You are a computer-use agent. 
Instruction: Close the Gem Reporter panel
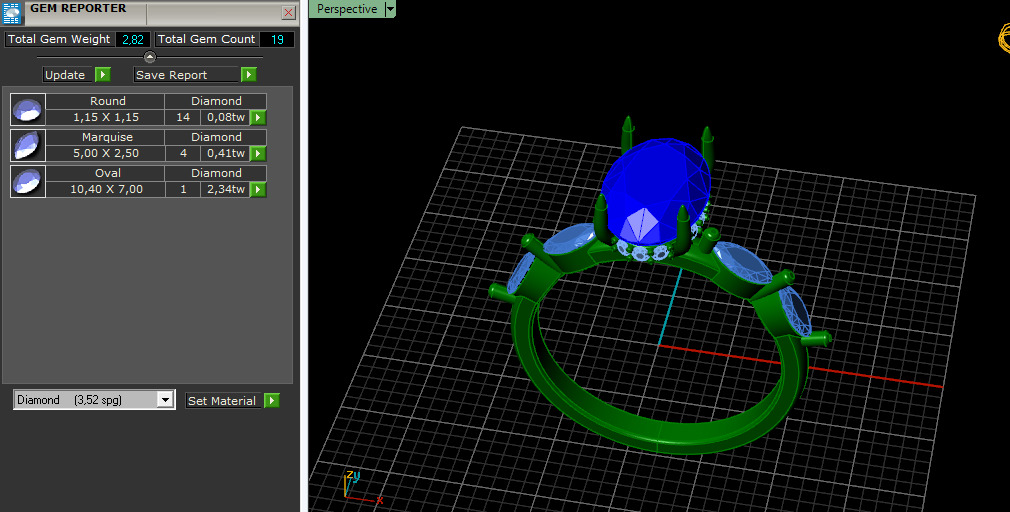[x=289, y=12]
